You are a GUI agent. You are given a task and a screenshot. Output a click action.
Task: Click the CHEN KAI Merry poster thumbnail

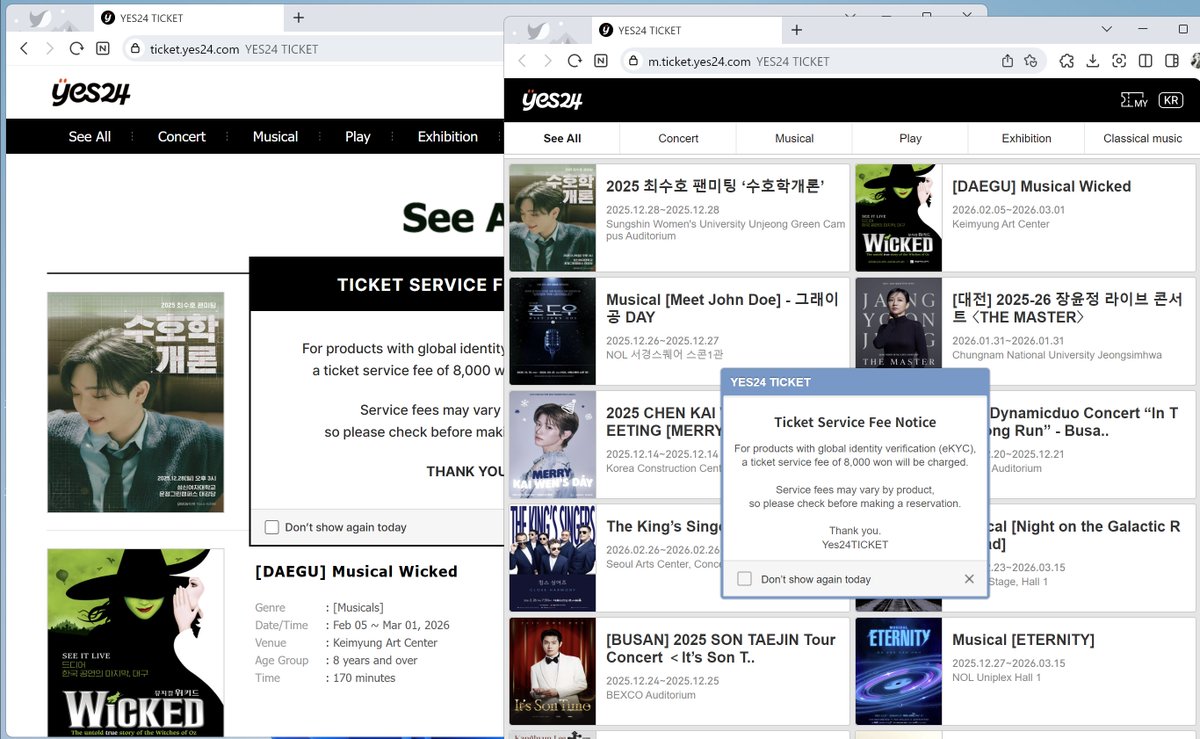552,444
